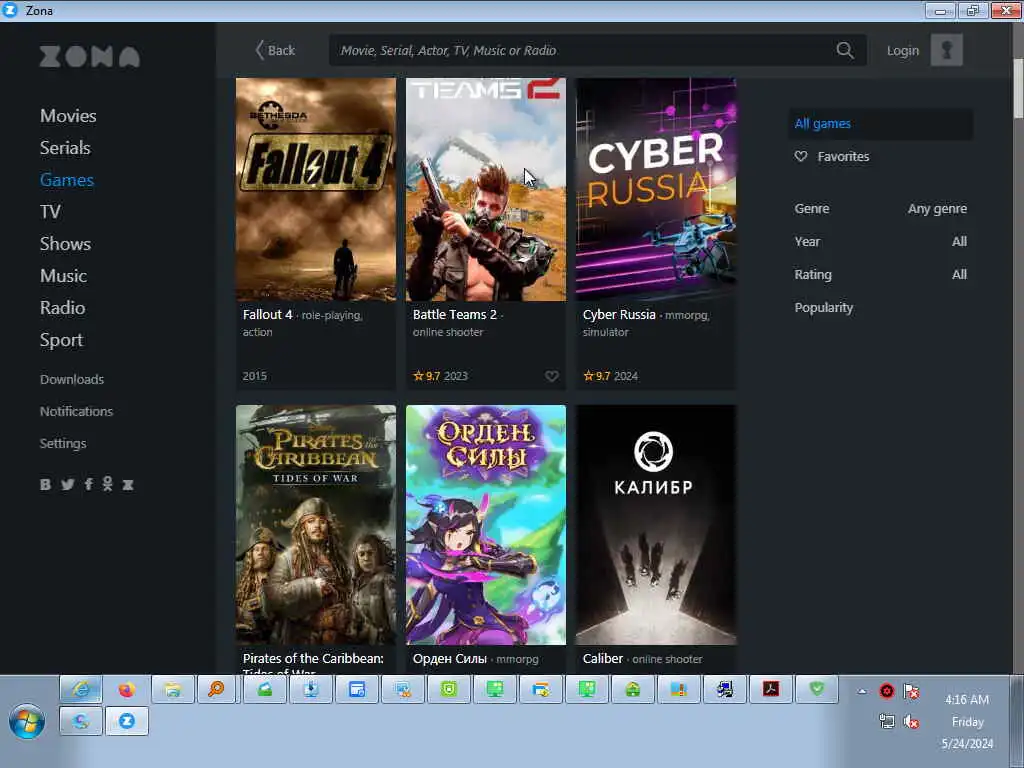
Task: Open Internet Explorer from taskbar
Action: pos(81,689)
